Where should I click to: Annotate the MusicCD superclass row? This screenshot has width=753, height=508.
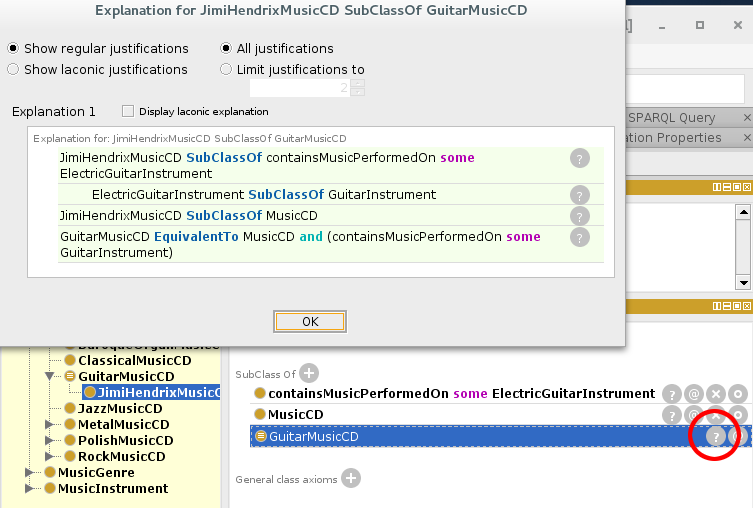(x=694, y=415)
